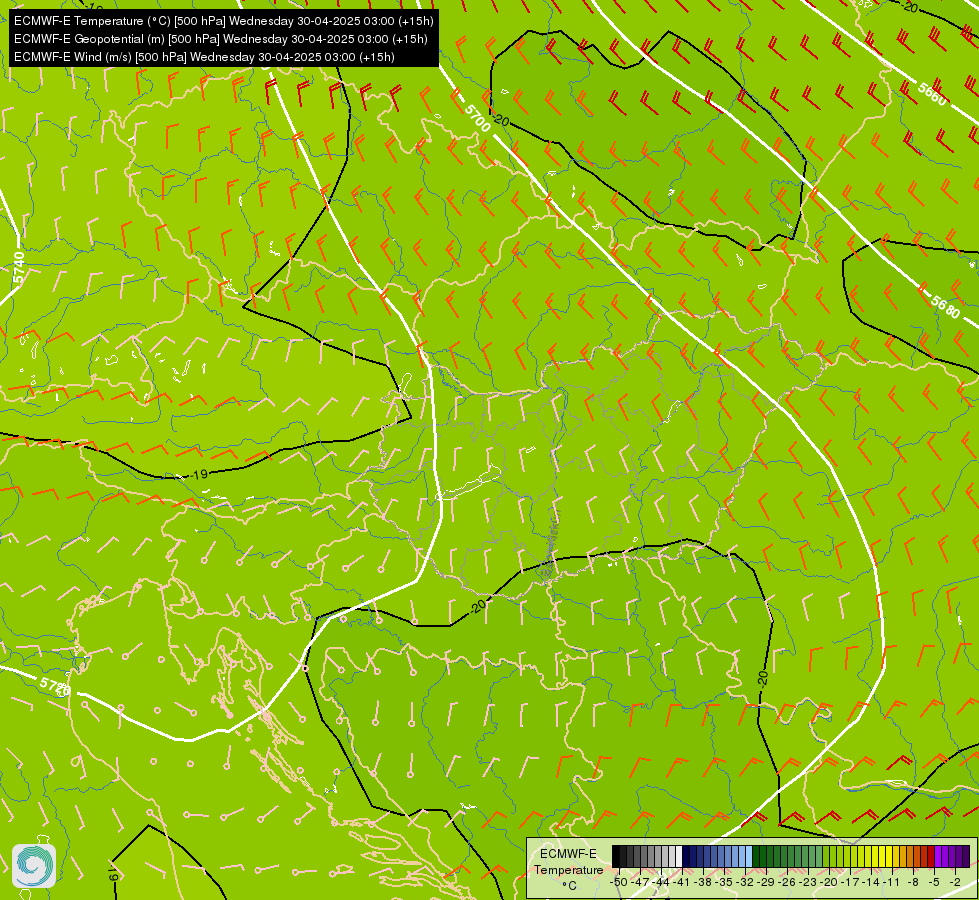Click the -19 isotherm label on the map
Image resolution: width=979 pixels, height=900 pixels.
(x=199, y=475)
